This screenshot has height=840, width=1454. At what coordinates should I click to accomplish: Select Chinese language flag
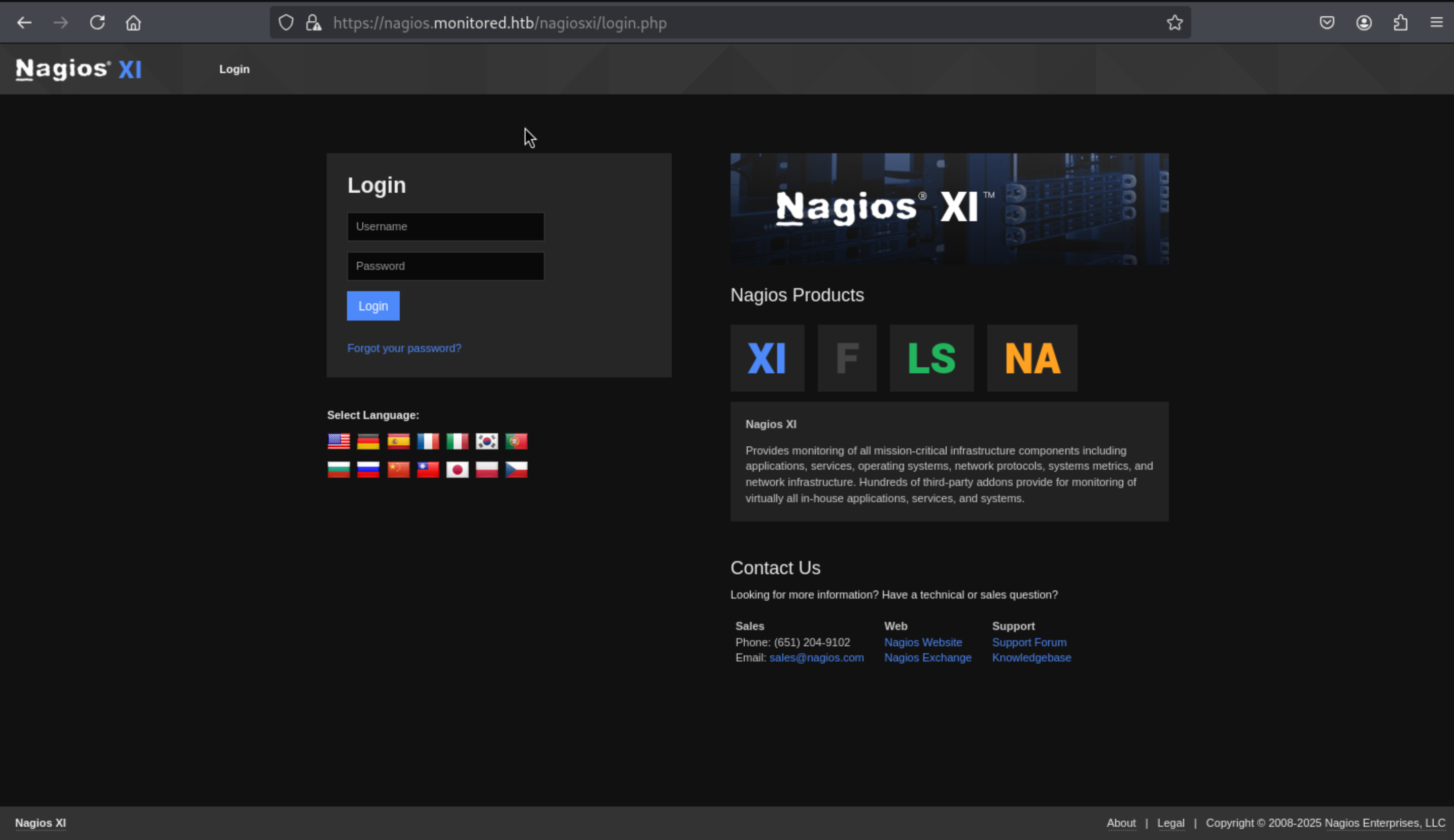click(398, 470)
